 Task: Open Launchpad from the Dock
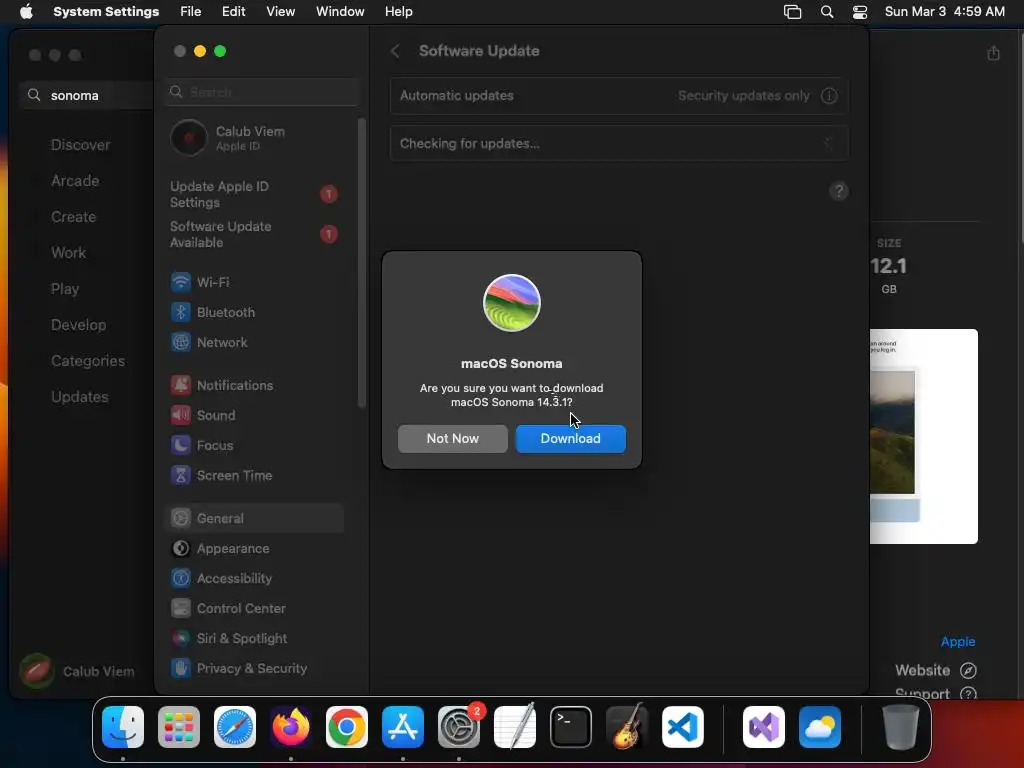click(179, 727)
